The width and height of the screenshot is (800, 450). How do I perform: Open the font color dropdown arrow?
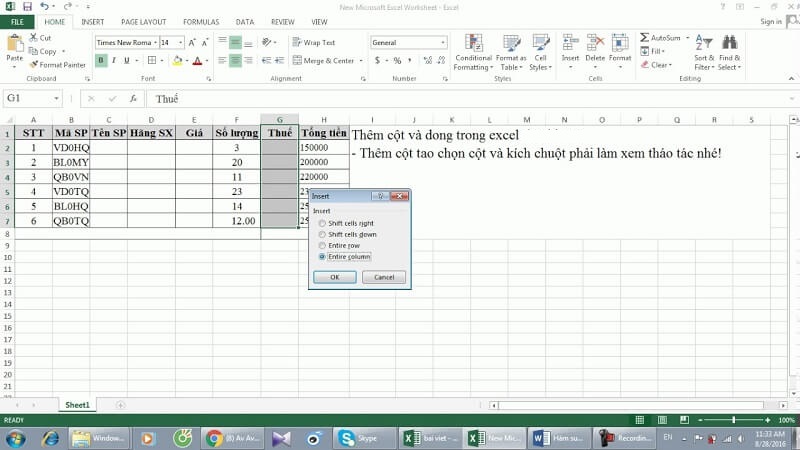207,60
